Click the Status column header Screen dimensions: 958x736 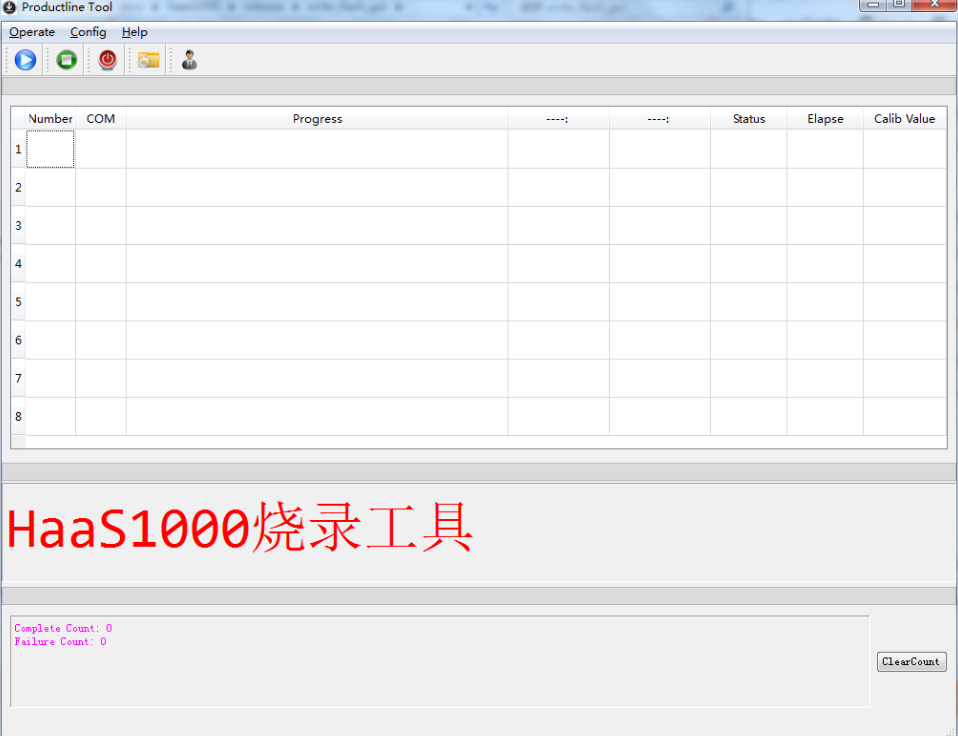(748, 118)
